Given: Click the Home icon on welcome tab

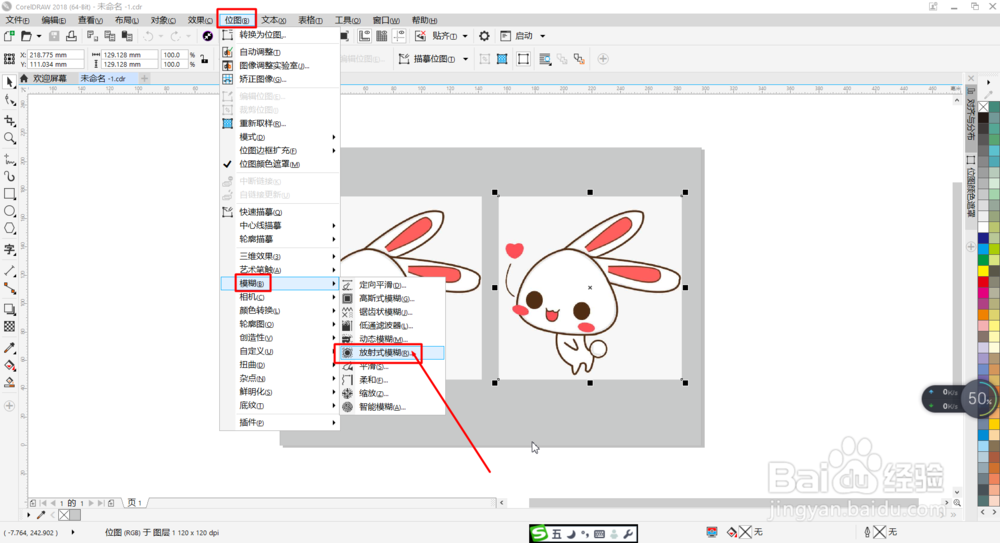Looking at the screenshot, I should point(24,78).
